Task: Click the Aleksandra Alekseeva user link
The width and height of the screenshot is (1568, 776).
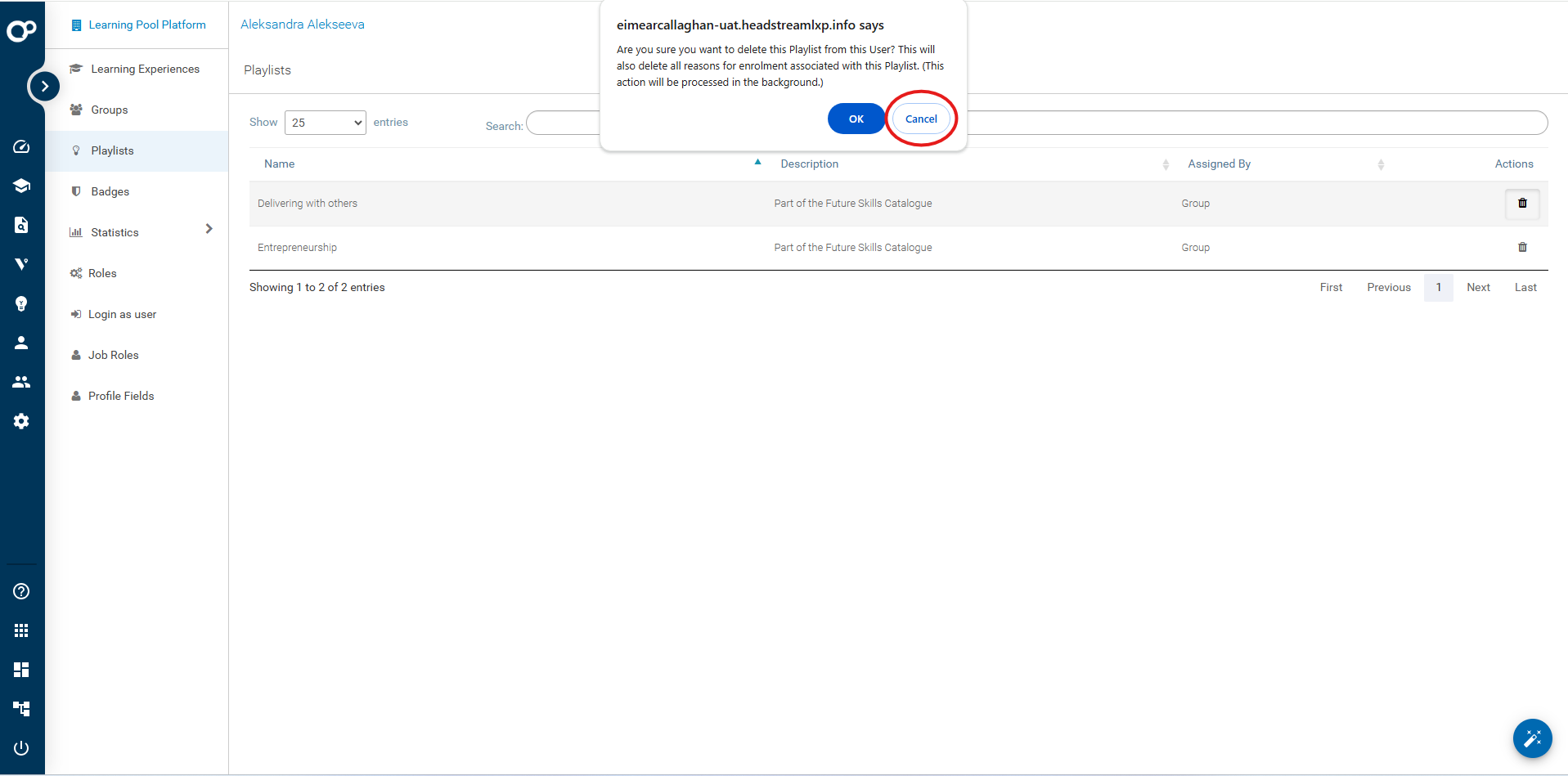Action: tap(302, 25)
